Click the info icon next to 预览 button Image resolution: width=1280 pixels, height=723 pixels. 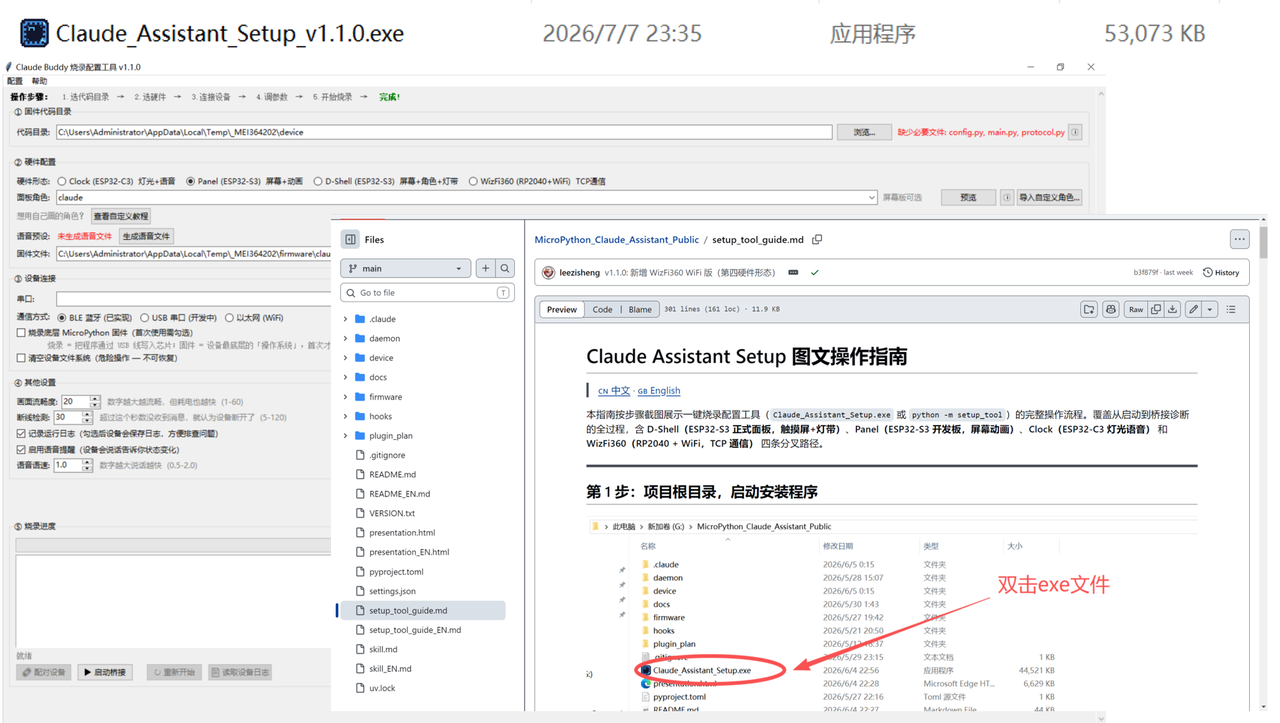(1007, 198)
